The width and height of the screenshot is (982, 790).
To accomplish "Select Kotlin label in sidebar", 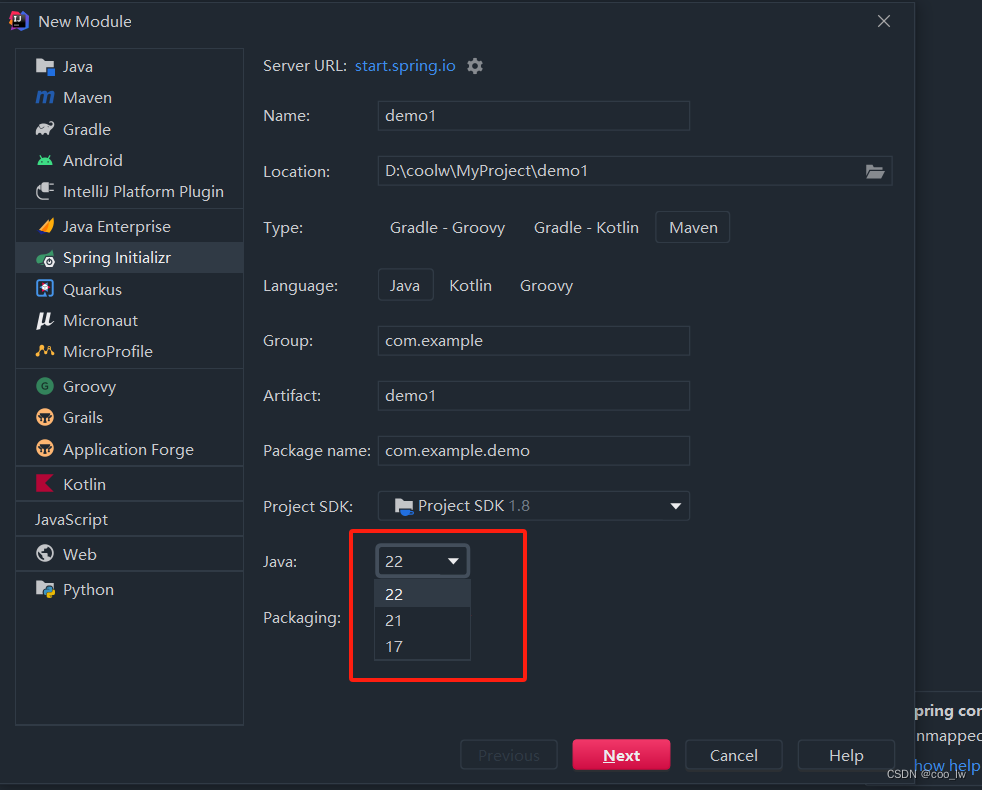I will [84, 484].
